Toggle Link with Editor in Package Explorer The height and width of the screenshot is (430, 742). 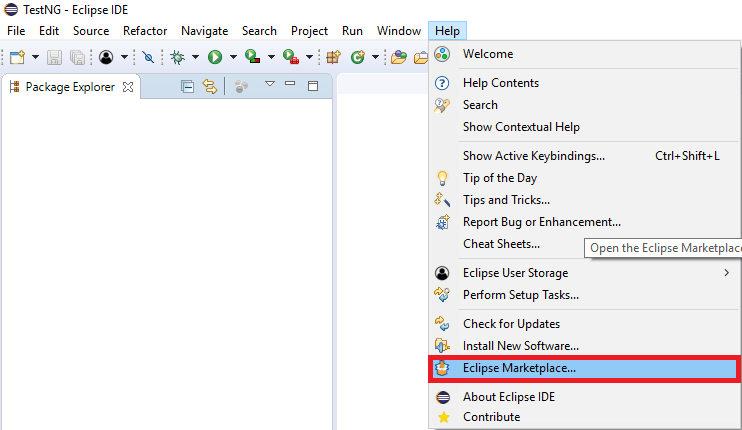tap(210, 87)
